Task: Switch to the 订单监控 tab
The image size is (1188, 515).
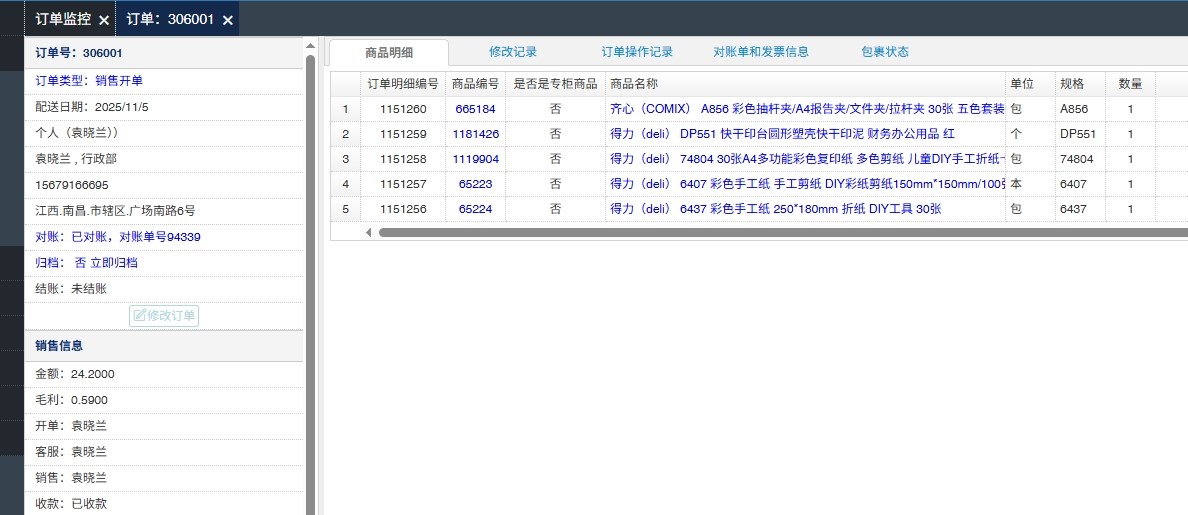Action: 62,19
